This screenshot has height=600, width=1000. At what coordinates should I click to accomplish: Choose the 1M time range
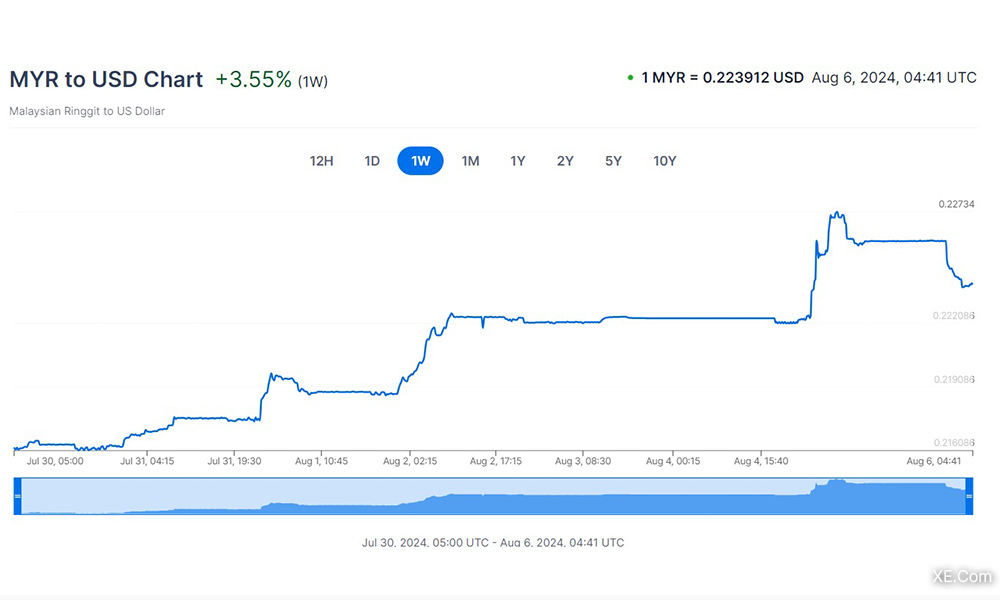point(470,161)
